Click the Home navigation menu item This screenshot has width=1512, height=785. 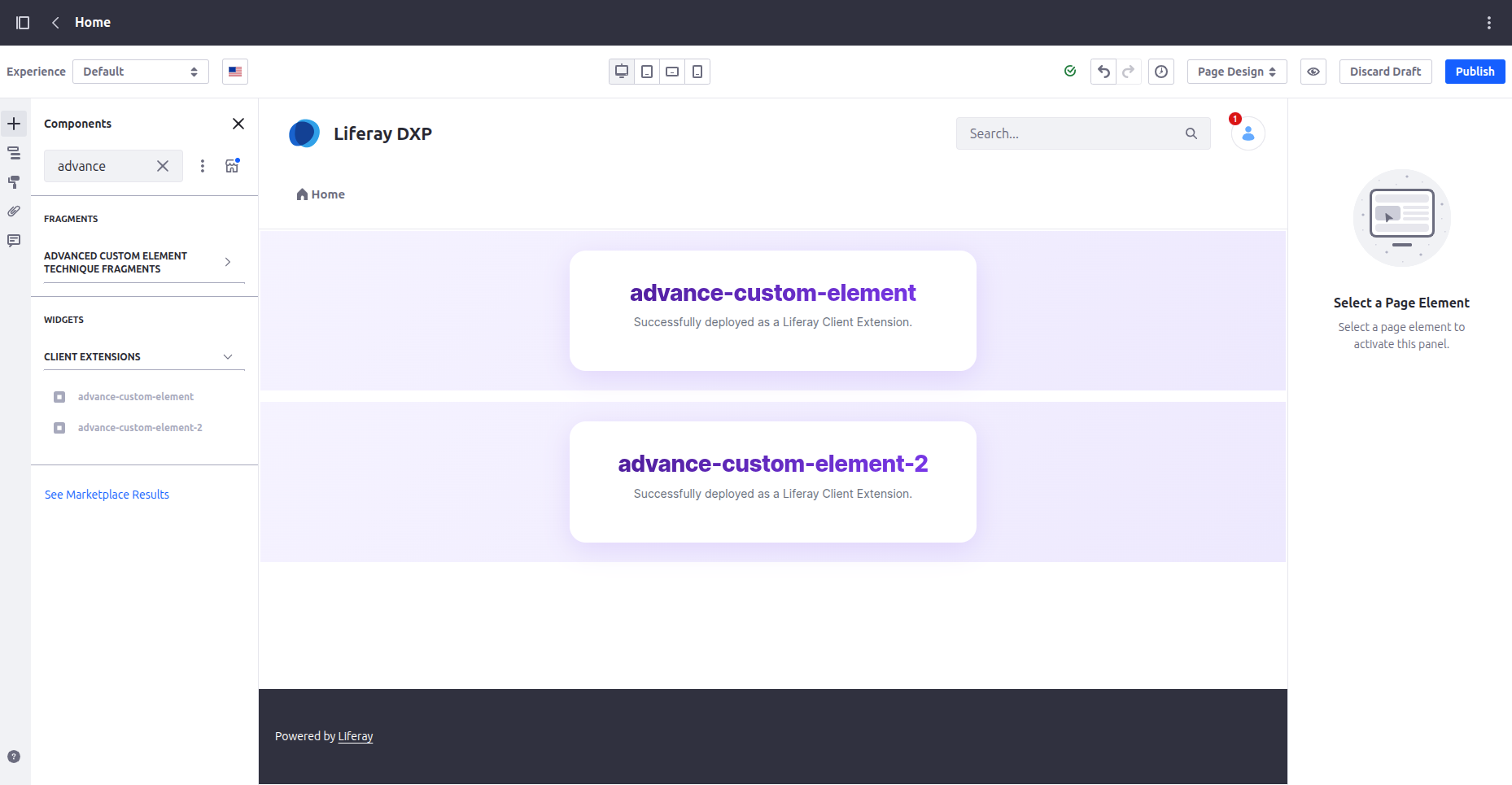coord(321,194)
